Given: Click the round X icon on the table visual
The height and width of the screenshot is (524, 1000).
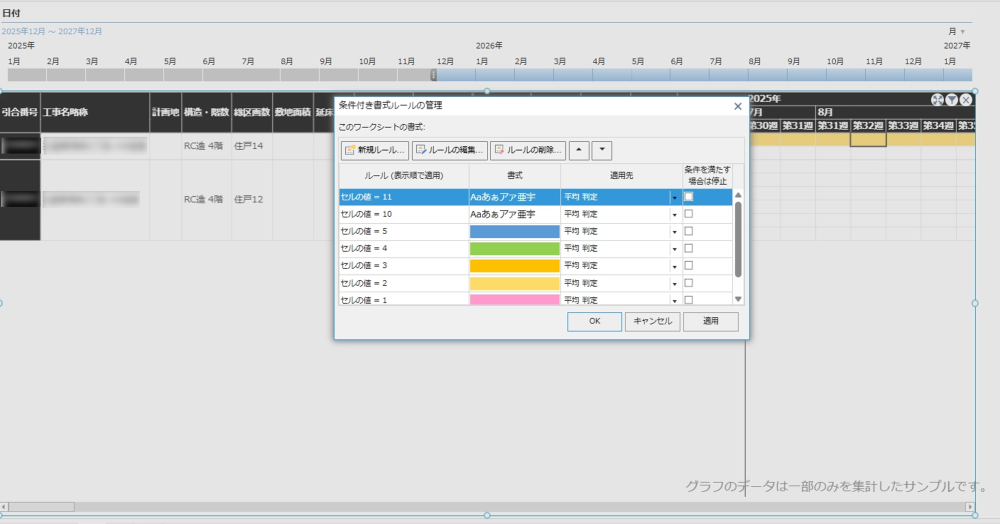Looking at the screenshot, I should click(966, 99).
